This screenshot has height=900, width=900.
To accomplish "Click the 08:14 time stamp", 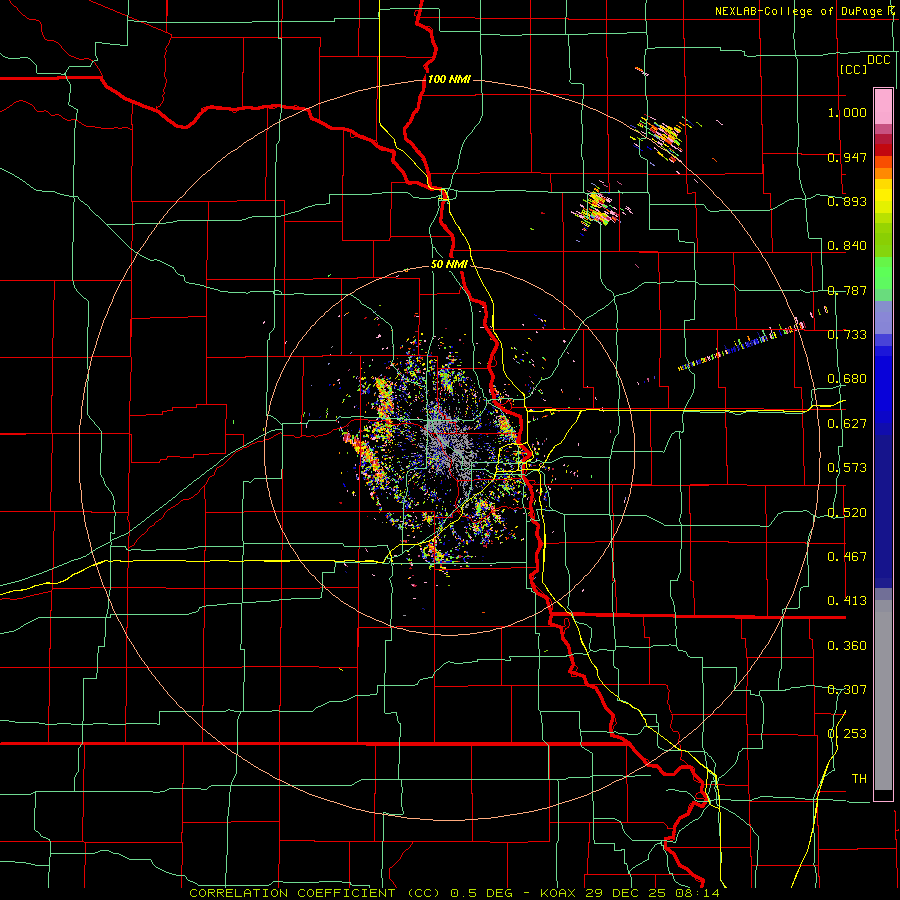I will [x=696, y=893].
